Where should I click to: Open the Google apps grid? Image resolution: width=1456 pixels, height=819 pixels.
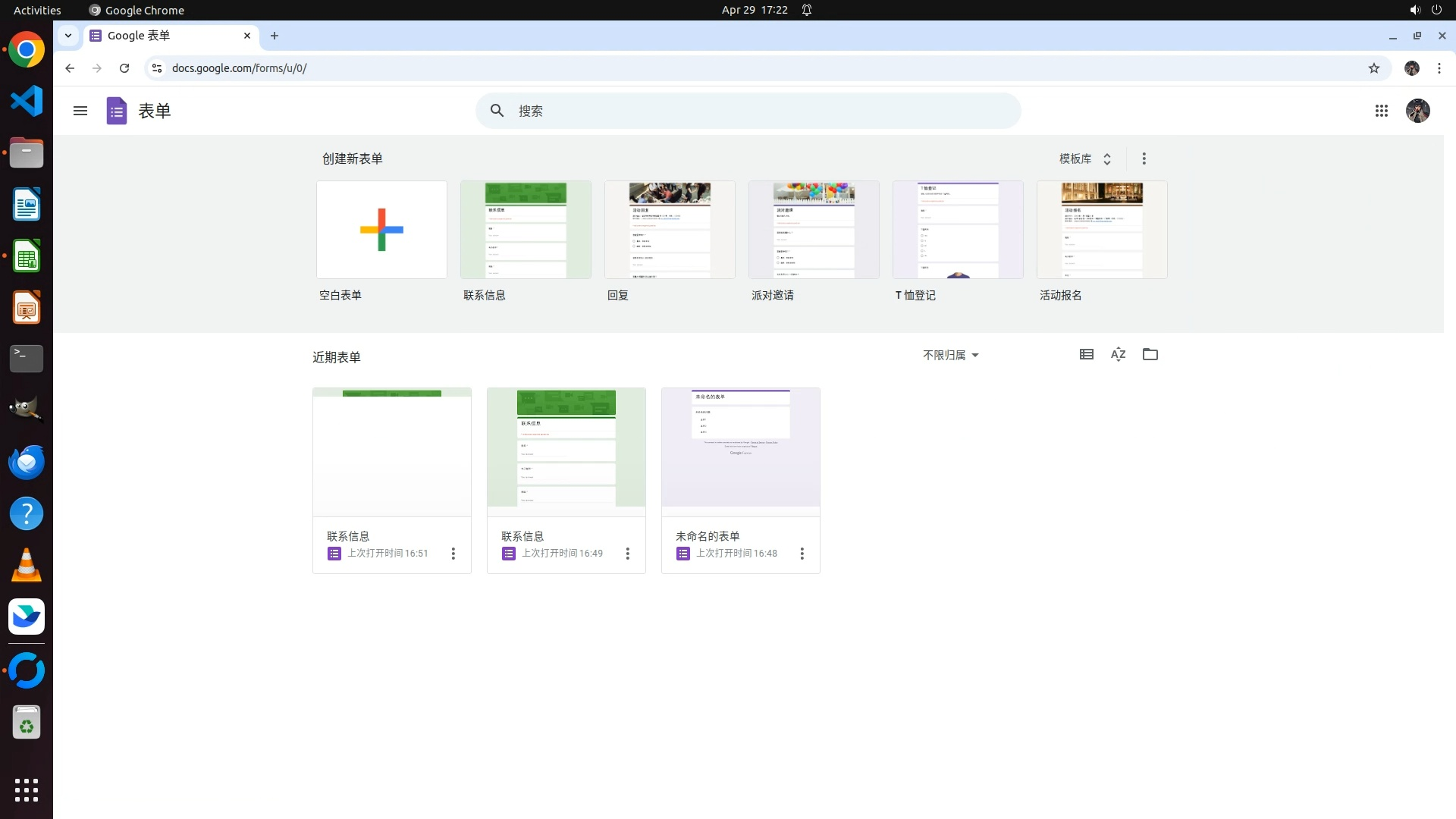click(x=1381, y=111)
